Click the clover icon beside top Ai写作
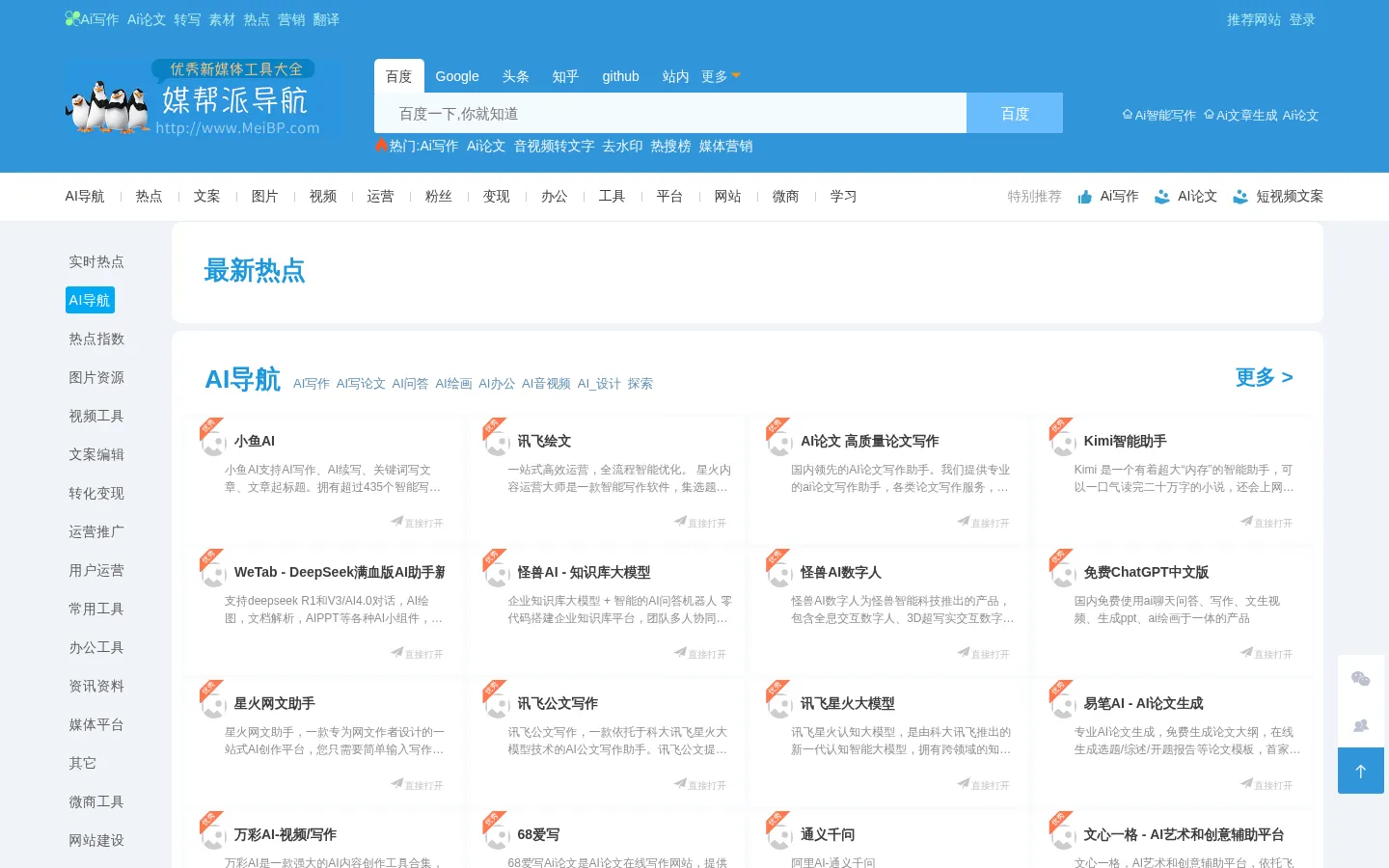Screen dimensions: 1389x868 (72, 18)
